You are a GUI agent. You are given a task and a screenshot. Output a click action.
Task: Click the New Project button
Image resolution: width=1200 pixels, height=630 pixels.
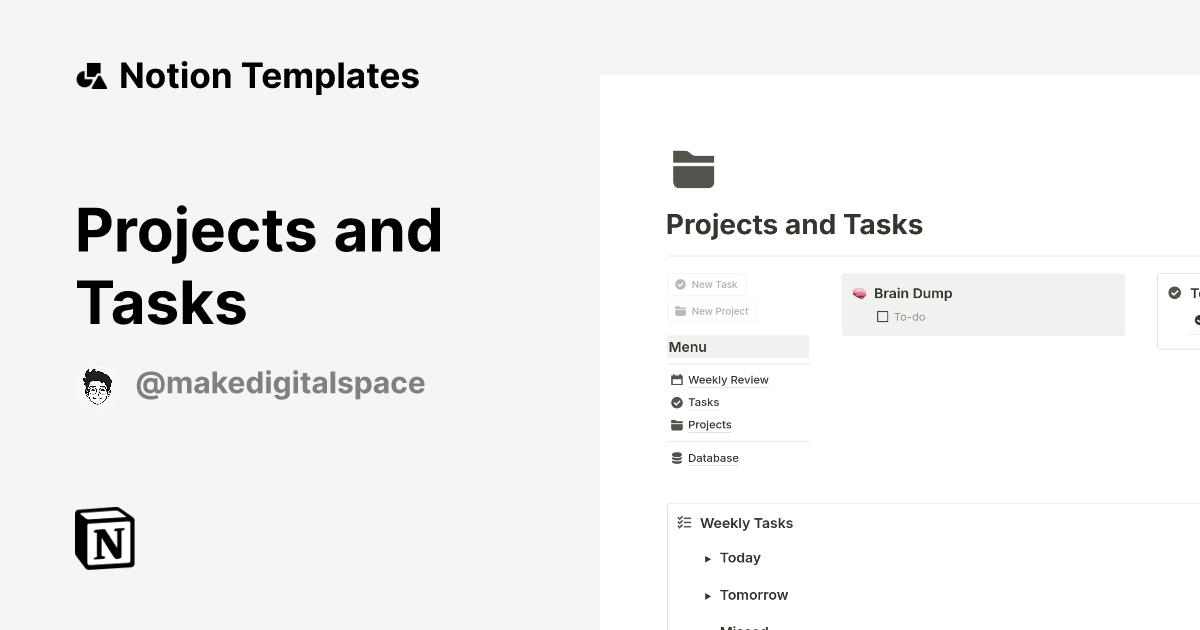712,311
